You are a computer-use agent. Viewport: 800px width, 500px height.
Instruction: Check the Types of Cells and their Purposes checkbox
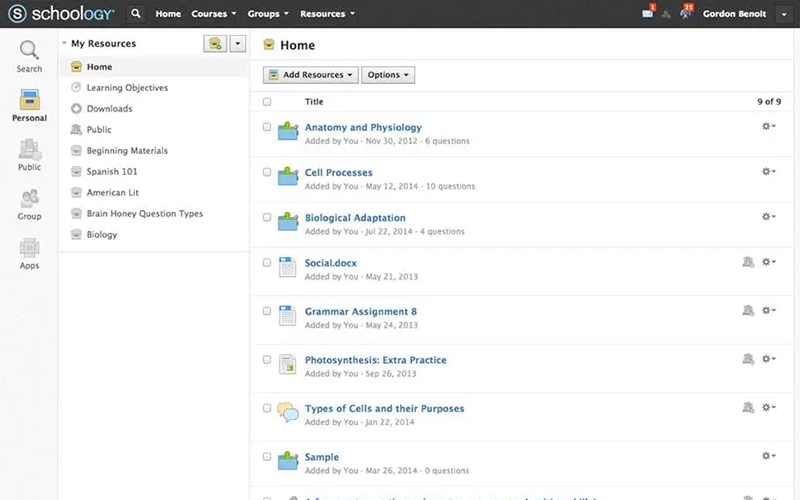[267, 408]
